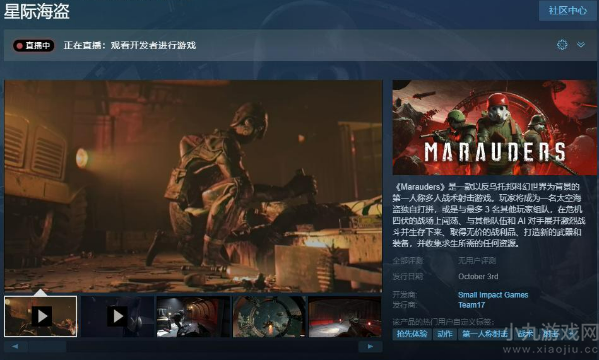This screenshot has height=360, width=599.
Task: Click the red 直播中 live badge
Action: 34,45
